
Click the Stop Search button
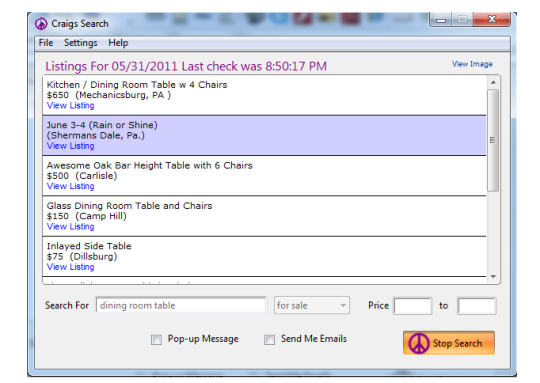[x=449, y=343]
